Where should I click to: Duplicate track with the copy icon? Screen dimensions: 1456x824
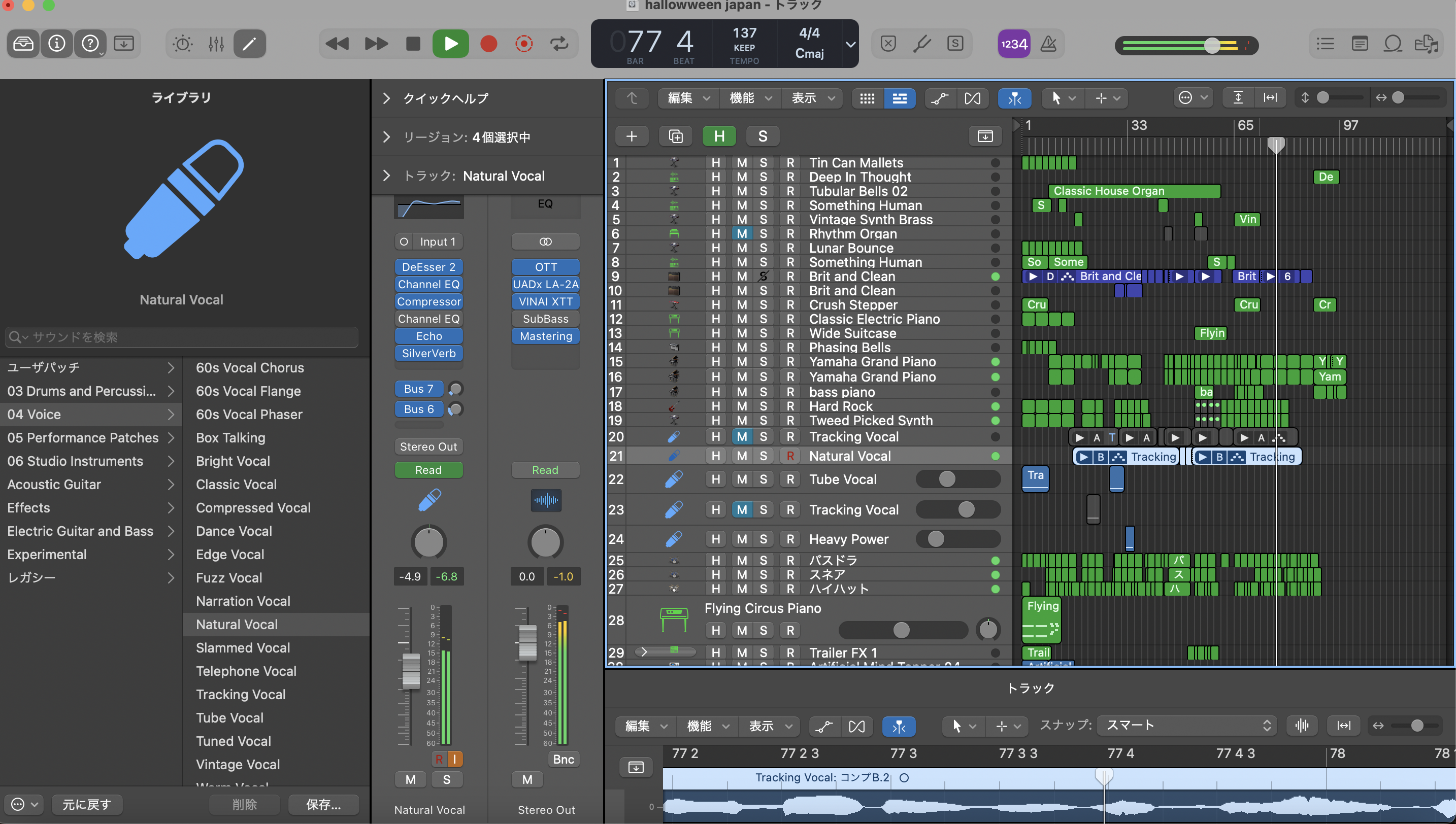[x=675, y=136]
